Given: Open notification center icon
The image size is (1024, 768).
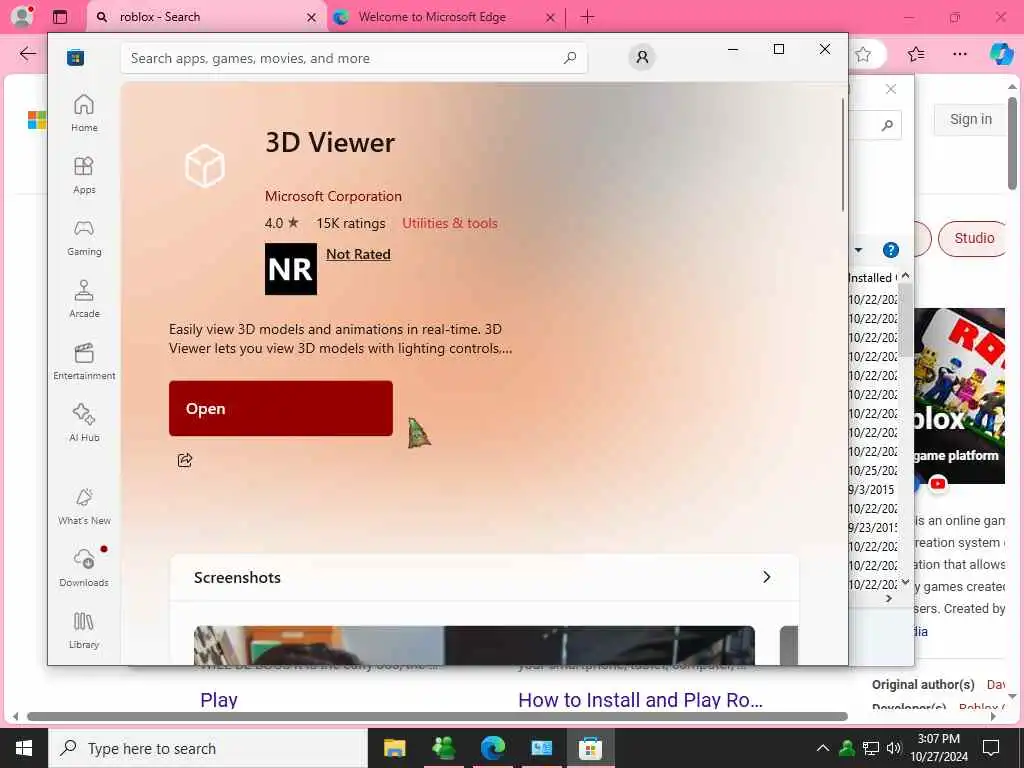Looking at the screenshot, I should click(991, 748).
